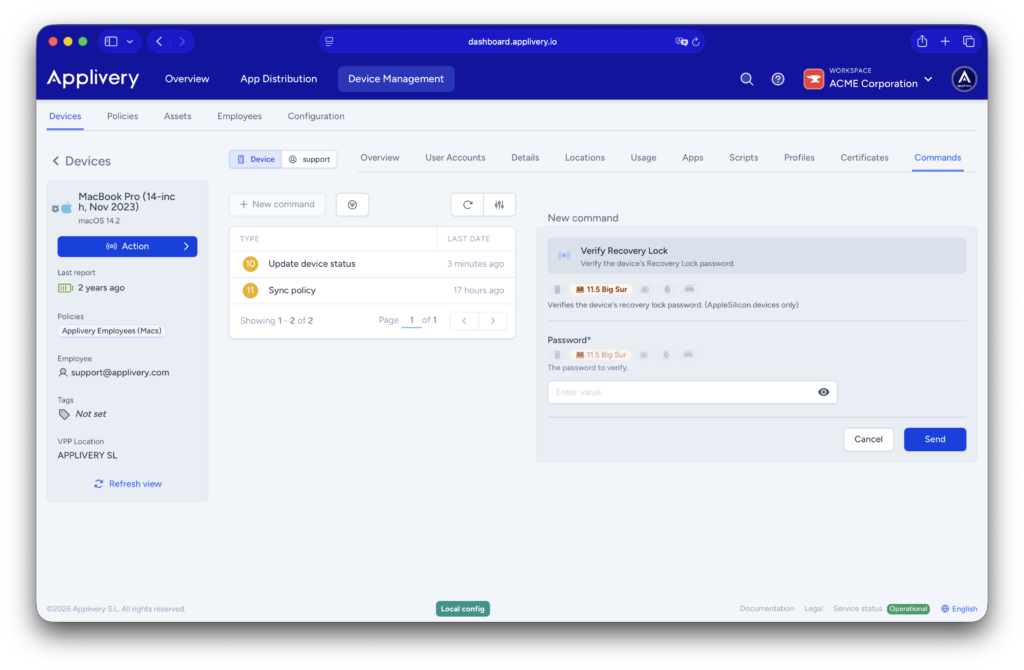
Task: Go to next page arrow
Action: [x=492, y=321]
